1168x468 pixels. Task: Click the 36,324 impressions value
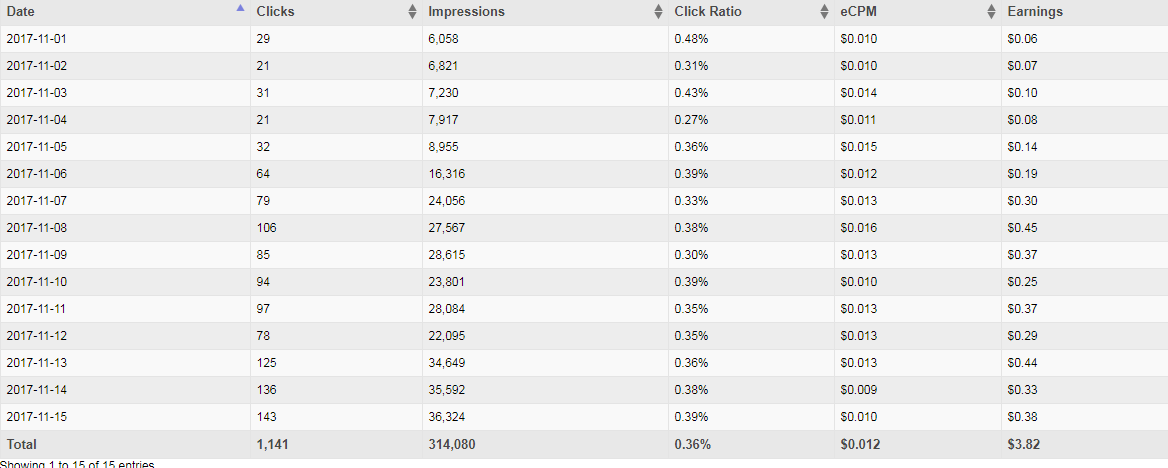pyautogui.click(x=446, y=417)
